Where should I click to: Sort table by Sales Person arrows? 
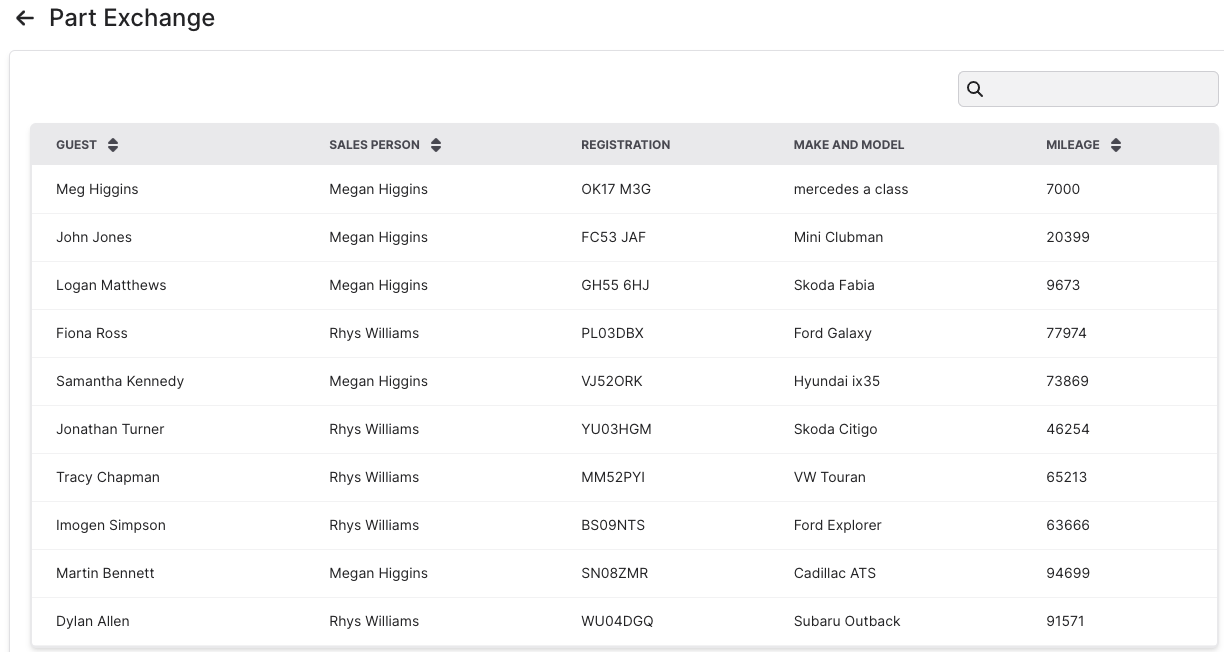click(436, 145)
